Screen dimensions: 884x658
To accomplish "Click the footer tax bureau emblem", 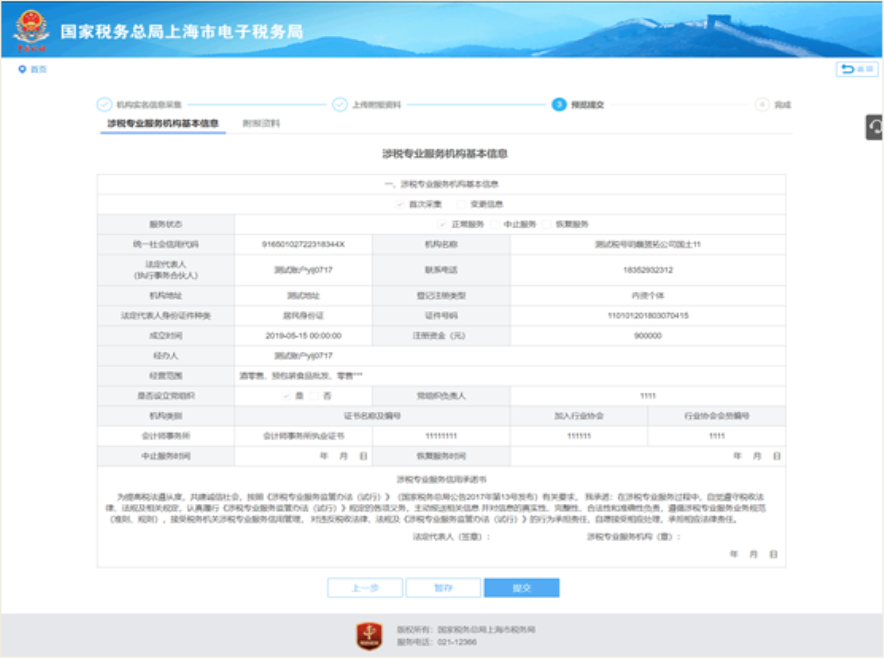I will (x=369, y=634).
